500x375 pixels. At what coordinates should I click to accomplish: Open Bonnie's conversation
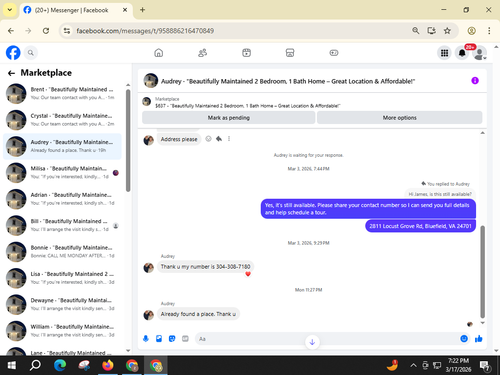pyautogui.click(x=62, y=251)
